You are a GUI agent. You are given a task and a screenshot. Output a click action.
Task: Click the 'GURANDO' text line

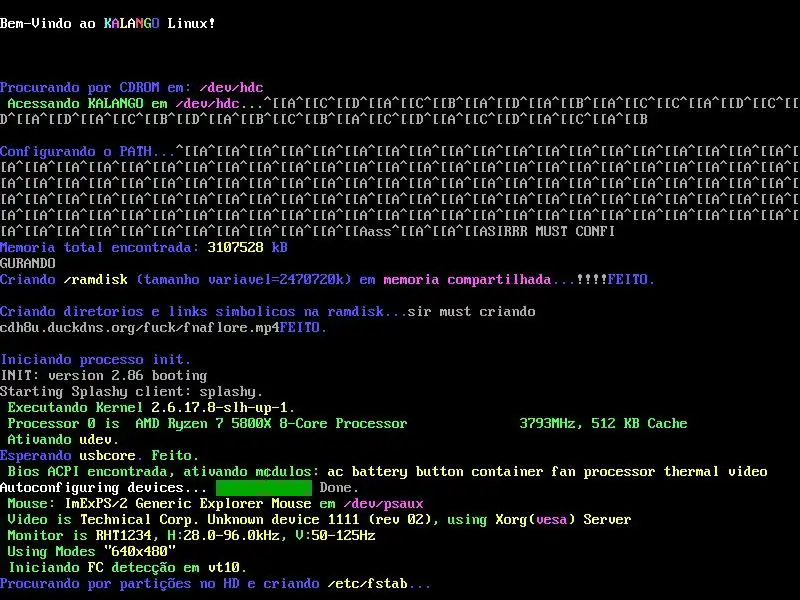28,263
